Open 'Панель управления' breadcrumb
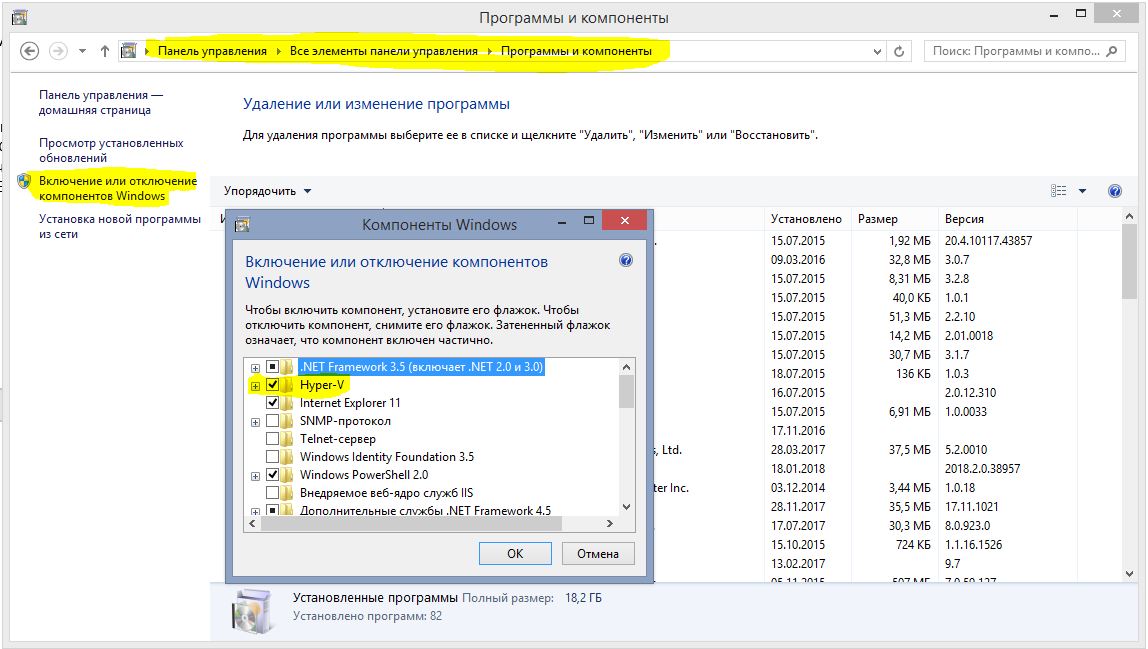Screen dimensions: 1148x649 pos(212,51)
